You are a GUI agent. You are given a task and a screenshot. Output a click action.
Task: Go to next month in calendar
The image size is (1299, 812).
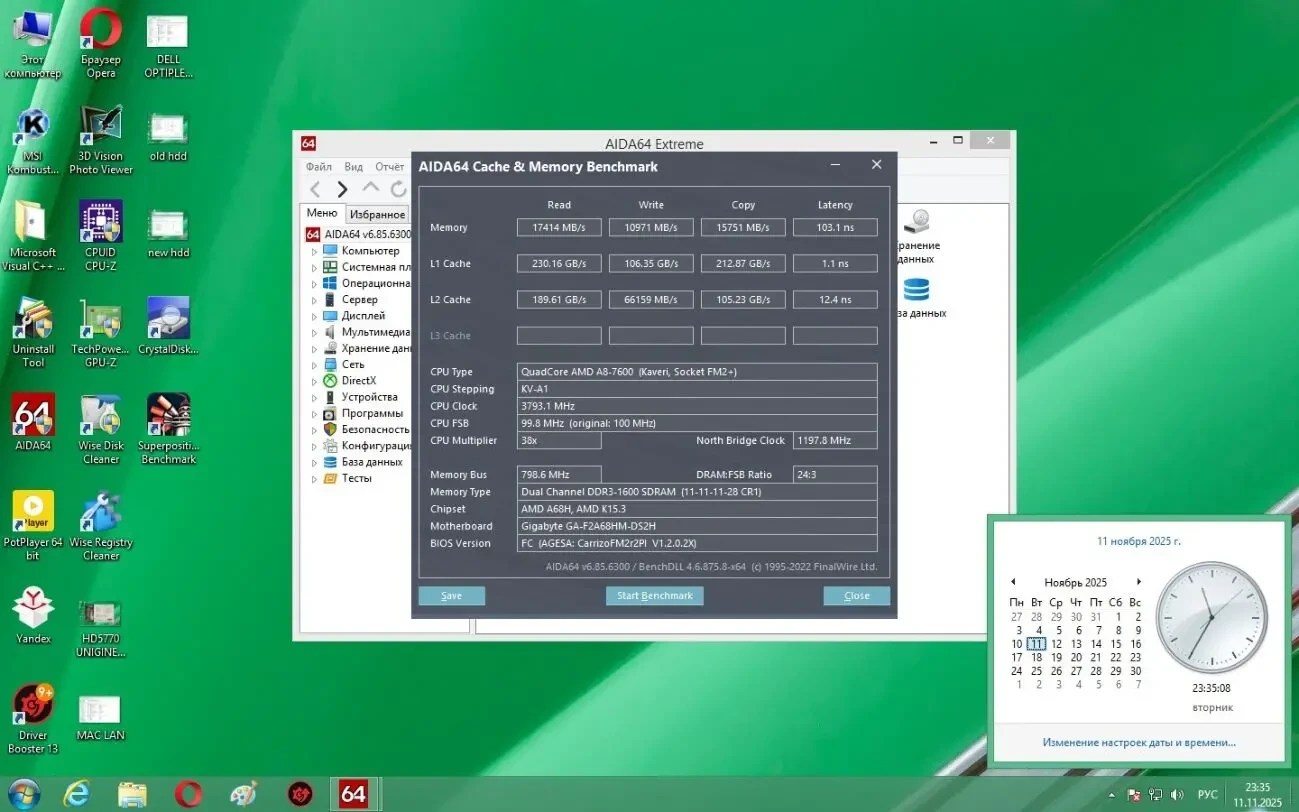point(1138,582)
